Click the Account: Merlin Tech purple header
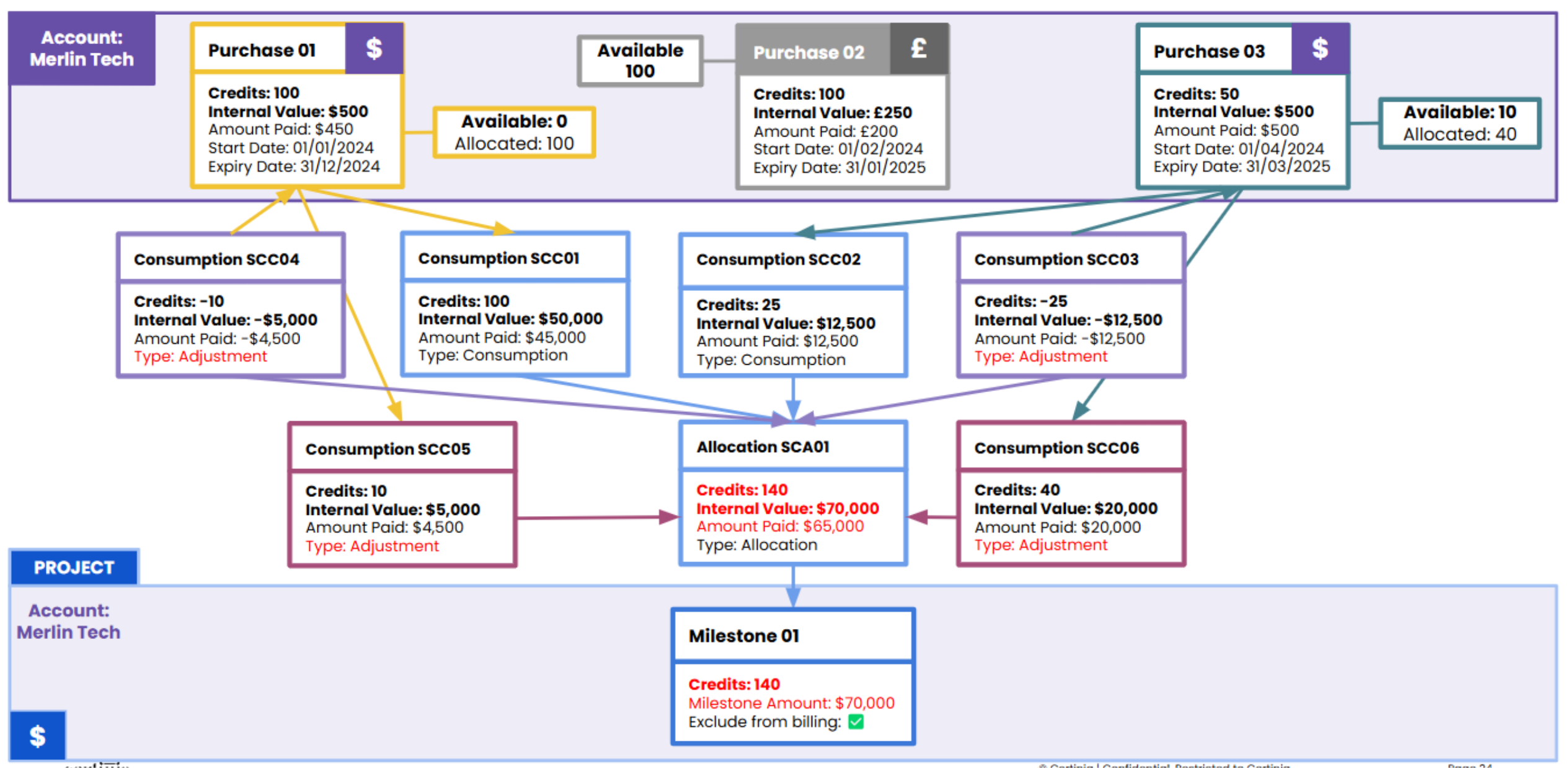Image resolution: width=1568 pixels, height=768 pixels. pos(82,48)
